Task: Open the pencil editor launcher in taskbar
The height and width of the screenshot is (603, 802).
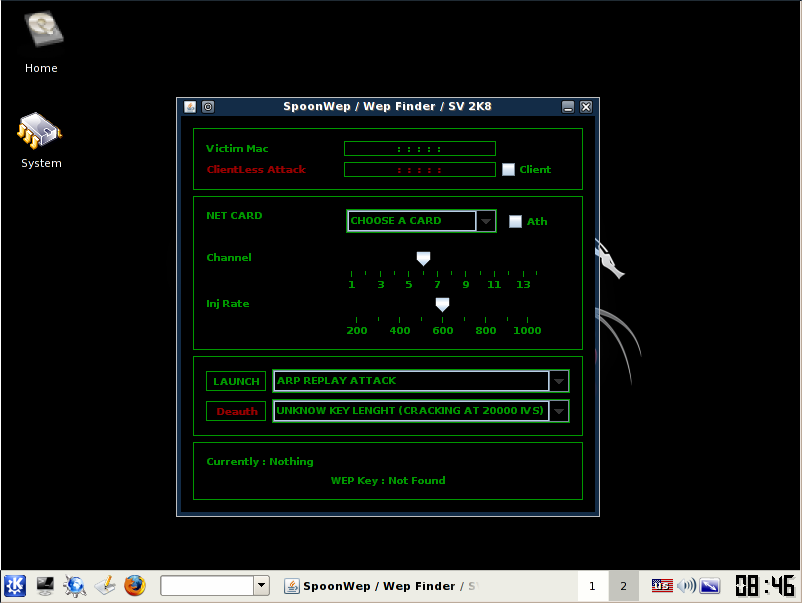Action: (x=105, y=586)
